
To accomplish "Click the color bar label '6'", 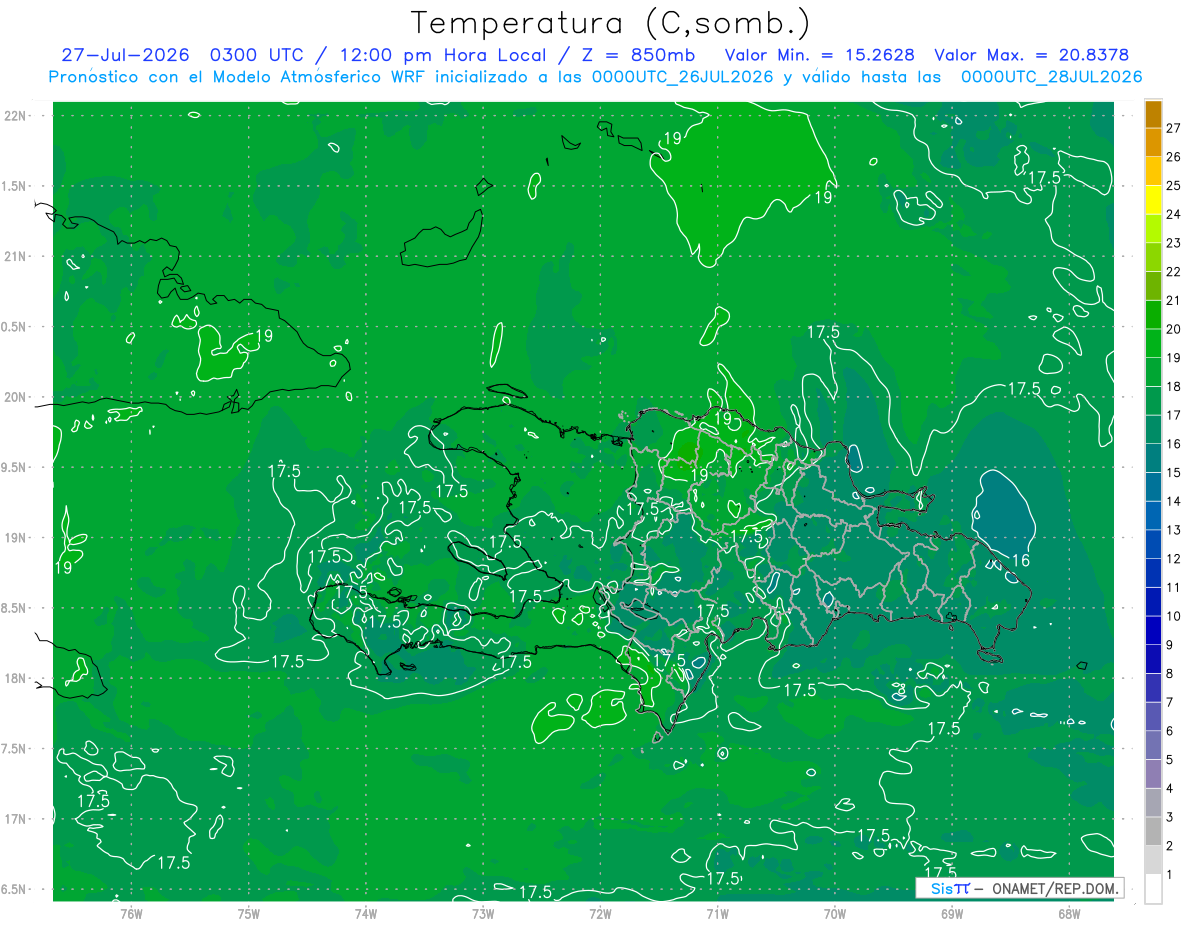I will [x=1170, y=731].
